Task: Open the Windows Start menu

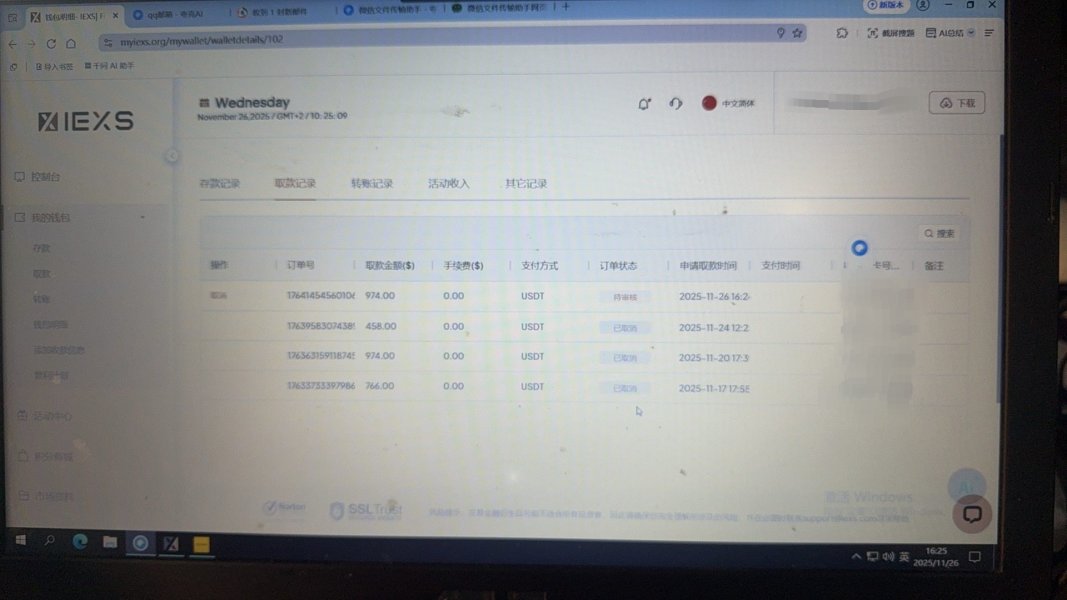Action: (x=20, y=540)
